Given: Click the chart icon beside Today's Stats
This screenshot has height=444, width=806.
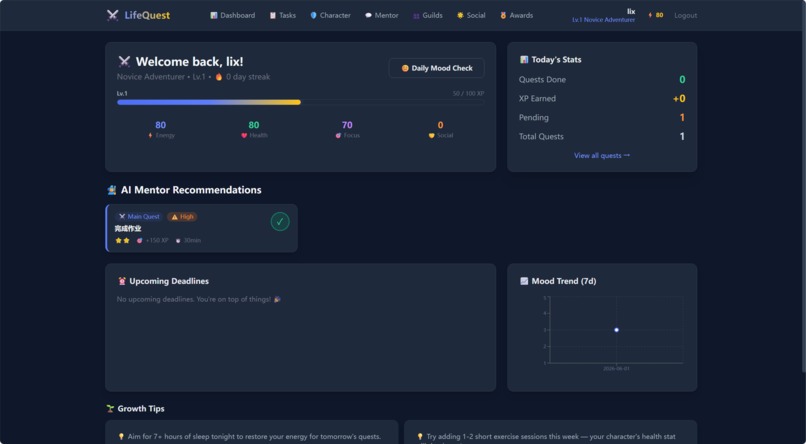Looking at the screenshot, I should point(524,60).
